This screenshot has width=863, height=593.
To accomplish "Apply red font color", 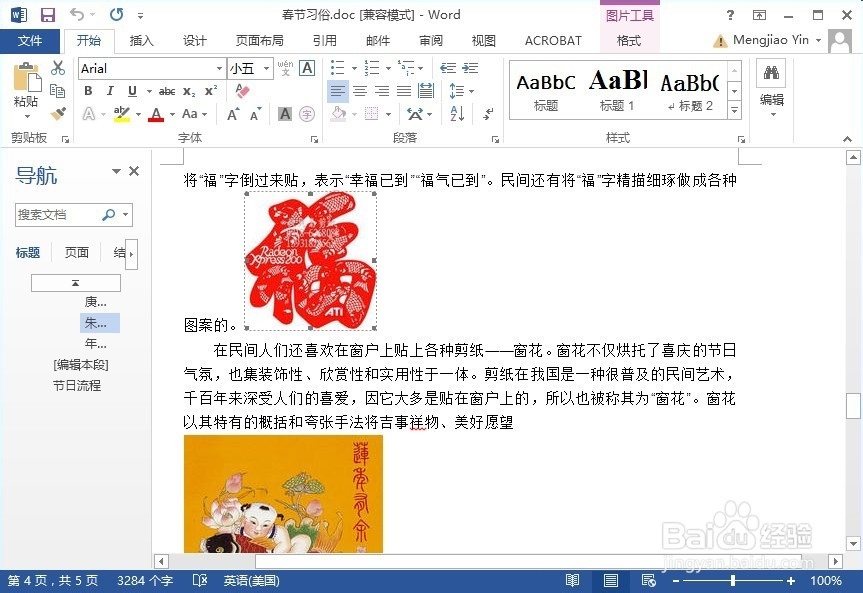I will click(x=156, y=114).
